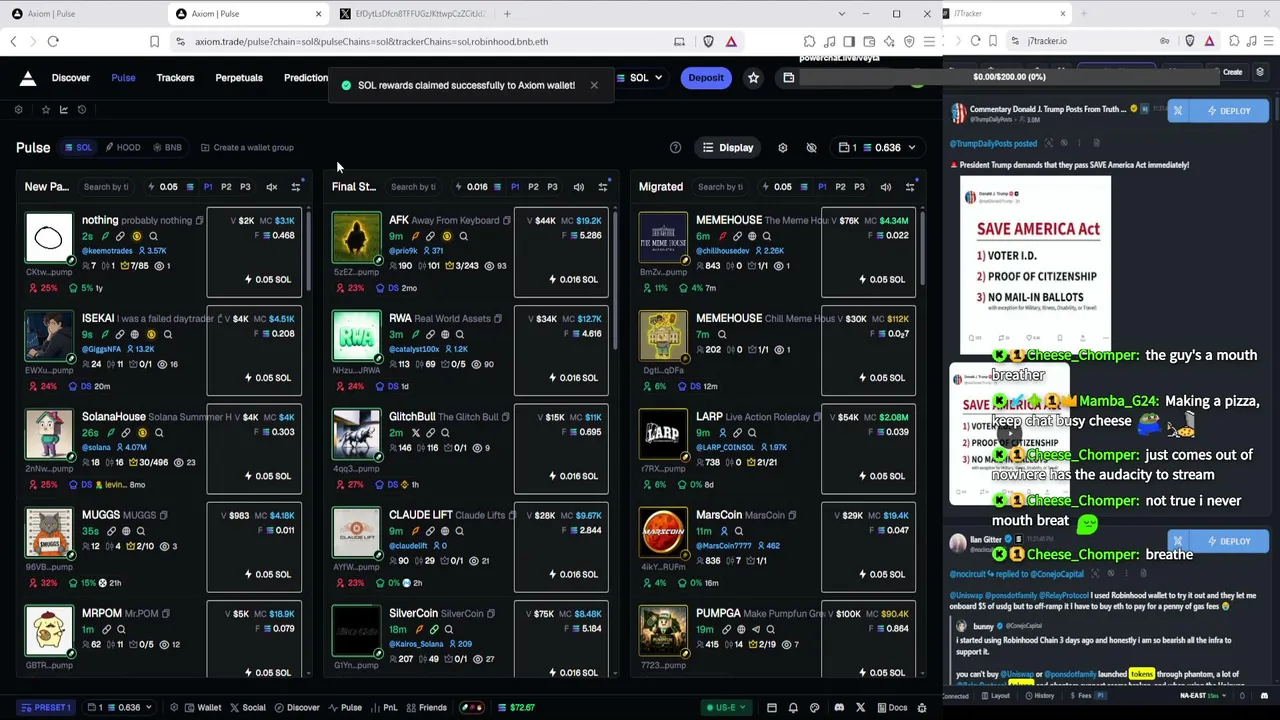Click Create a wallet group
This screenshot has width=1280, height=720.
(x=247, y=148)
